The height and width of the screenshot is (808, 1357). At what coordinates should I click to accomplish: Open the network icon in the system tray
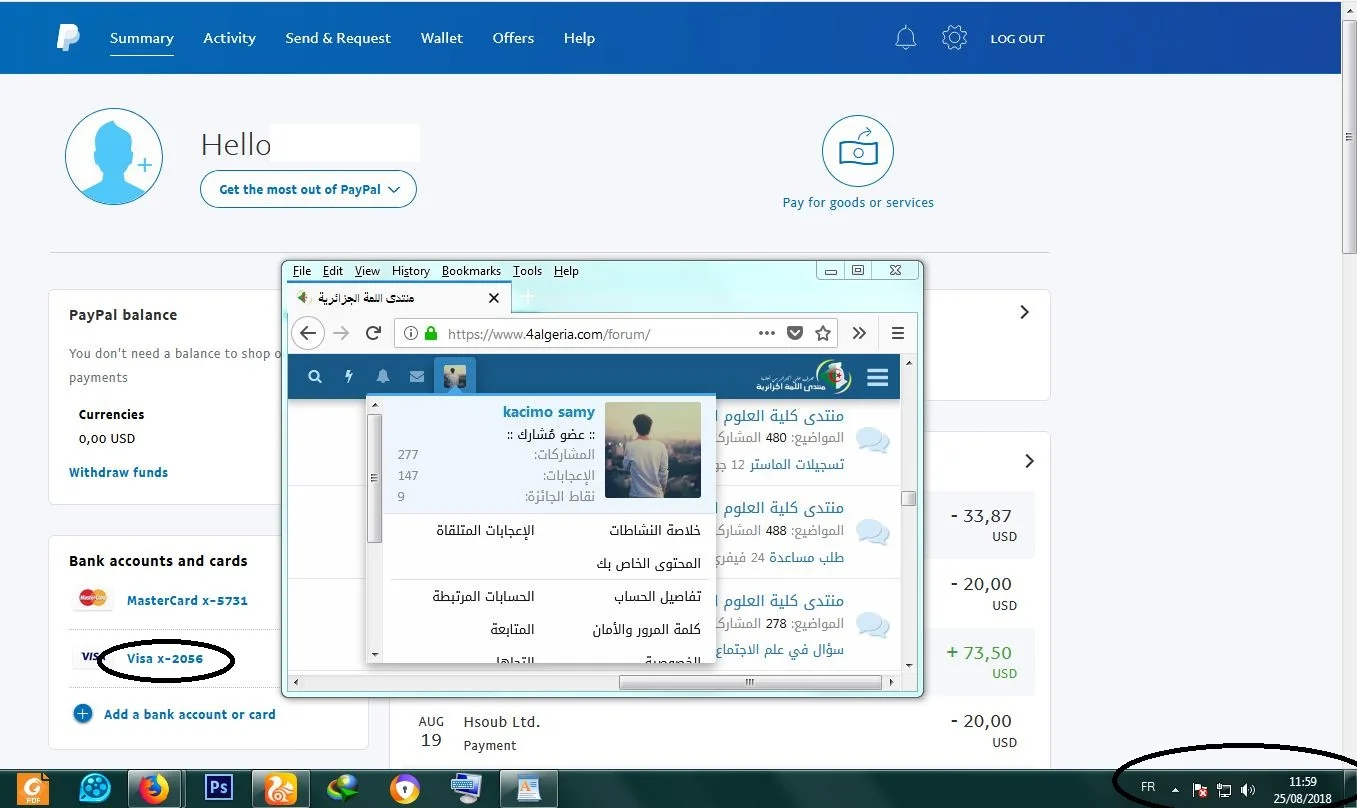click(x=1224, y=789)
